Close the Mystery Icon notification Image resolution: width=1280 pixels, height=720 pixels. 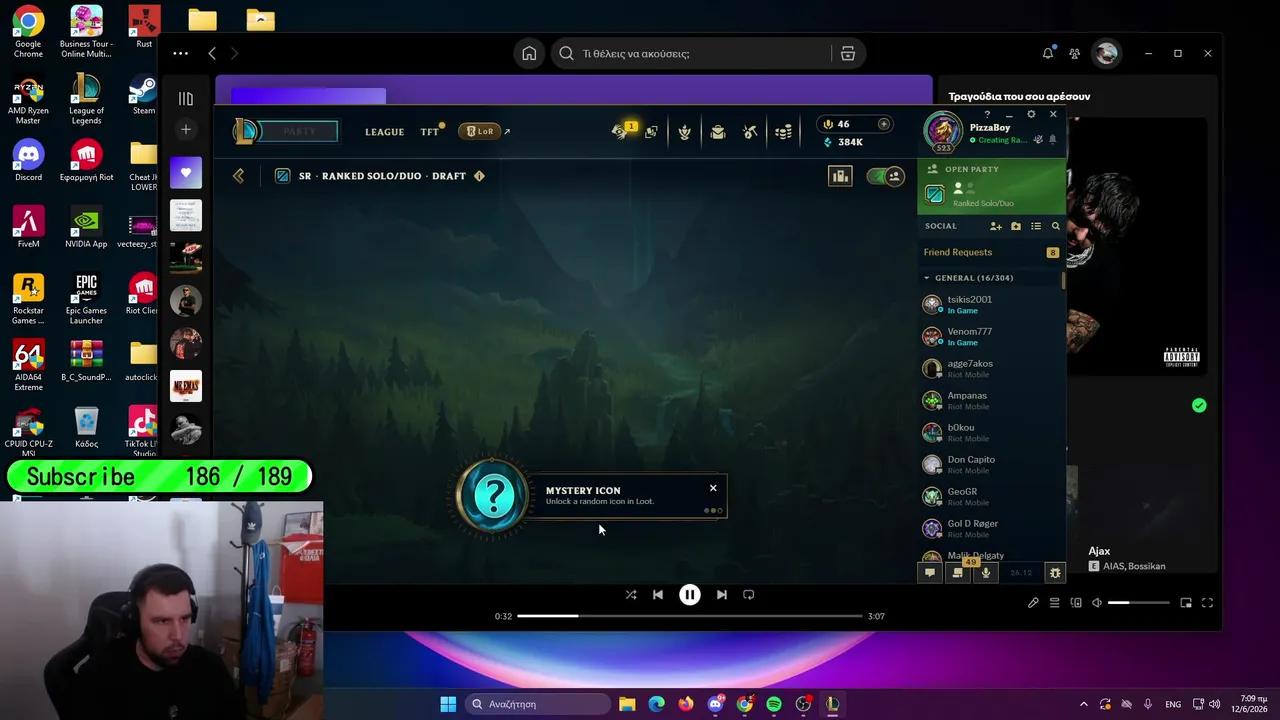click(713, 488)
